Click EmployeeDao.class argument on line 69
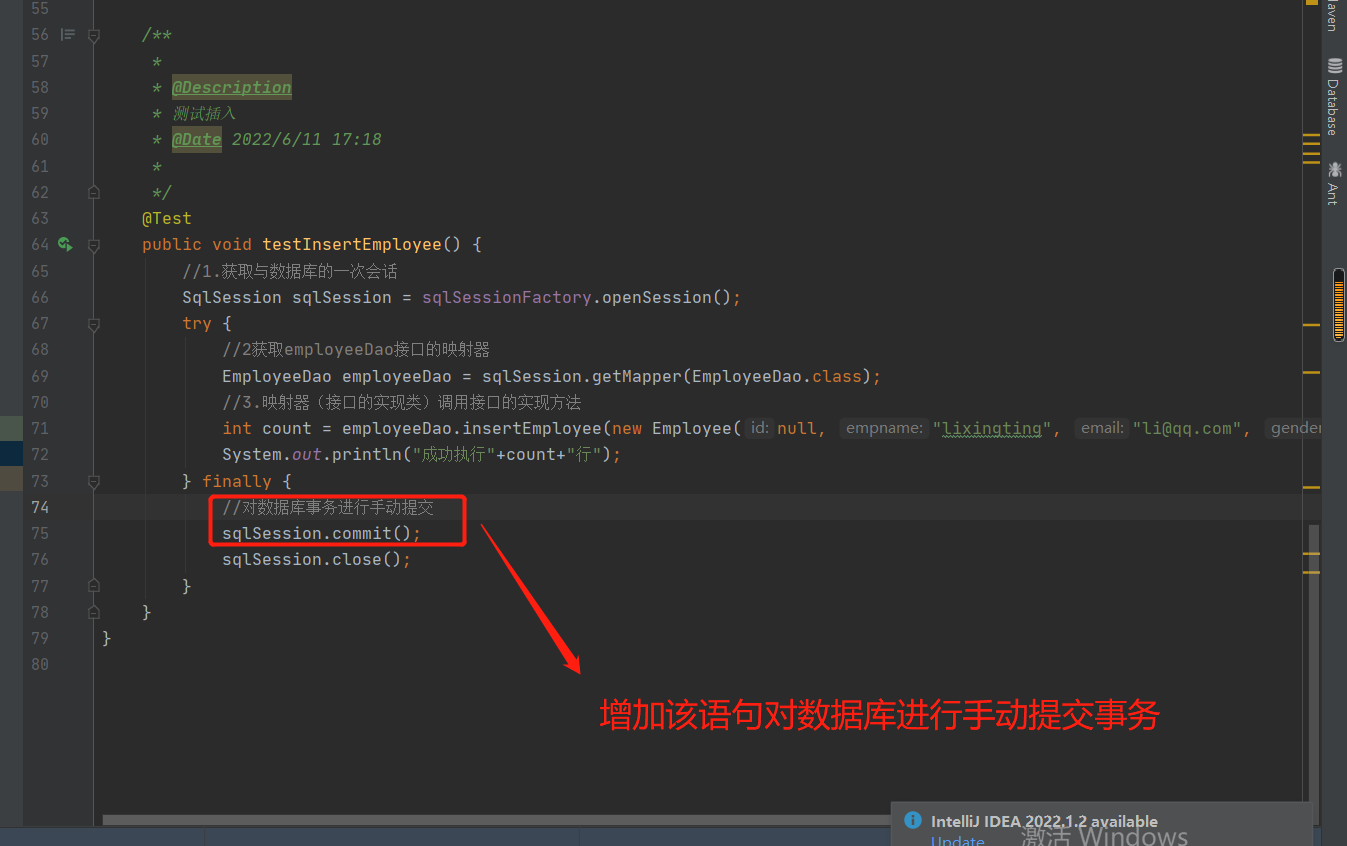 pyautogui.click(x=776, y=376)
